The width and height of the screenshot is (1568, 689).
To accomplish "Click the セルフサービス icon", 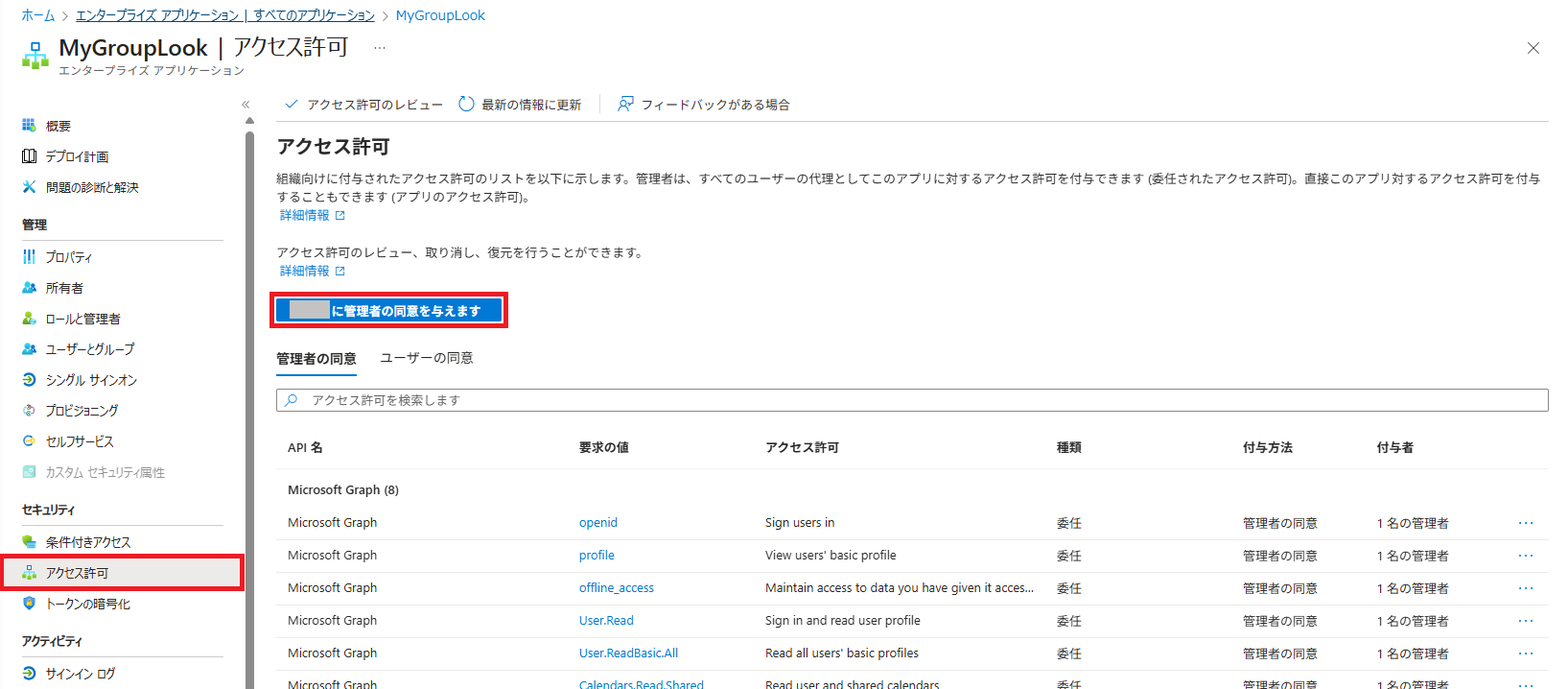I will pyautogui.click(x=29, y=441).
